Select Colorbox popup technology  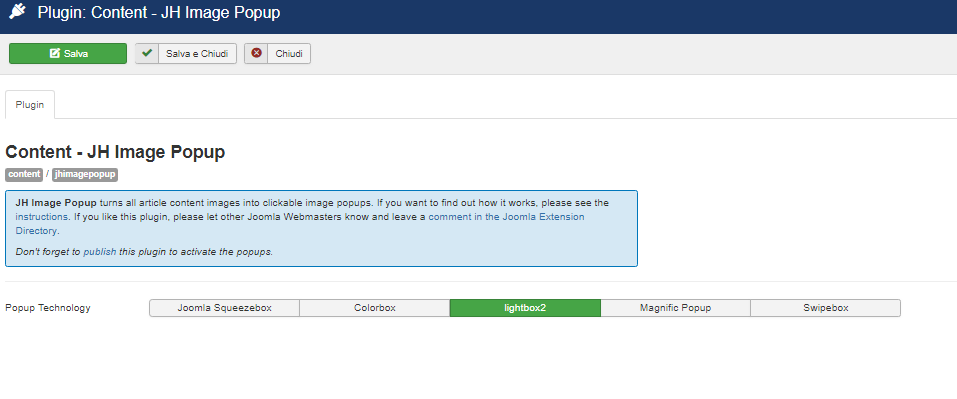(x=375, y=308)
